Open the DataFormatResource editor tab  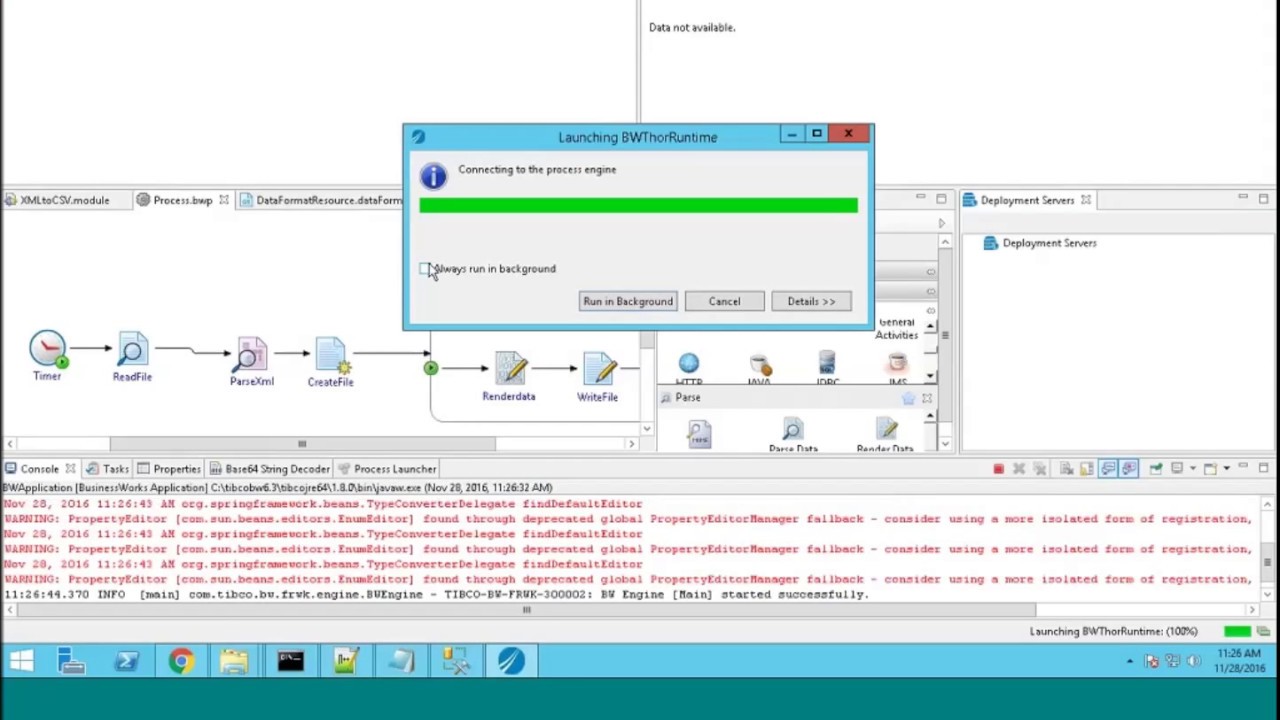321,200
